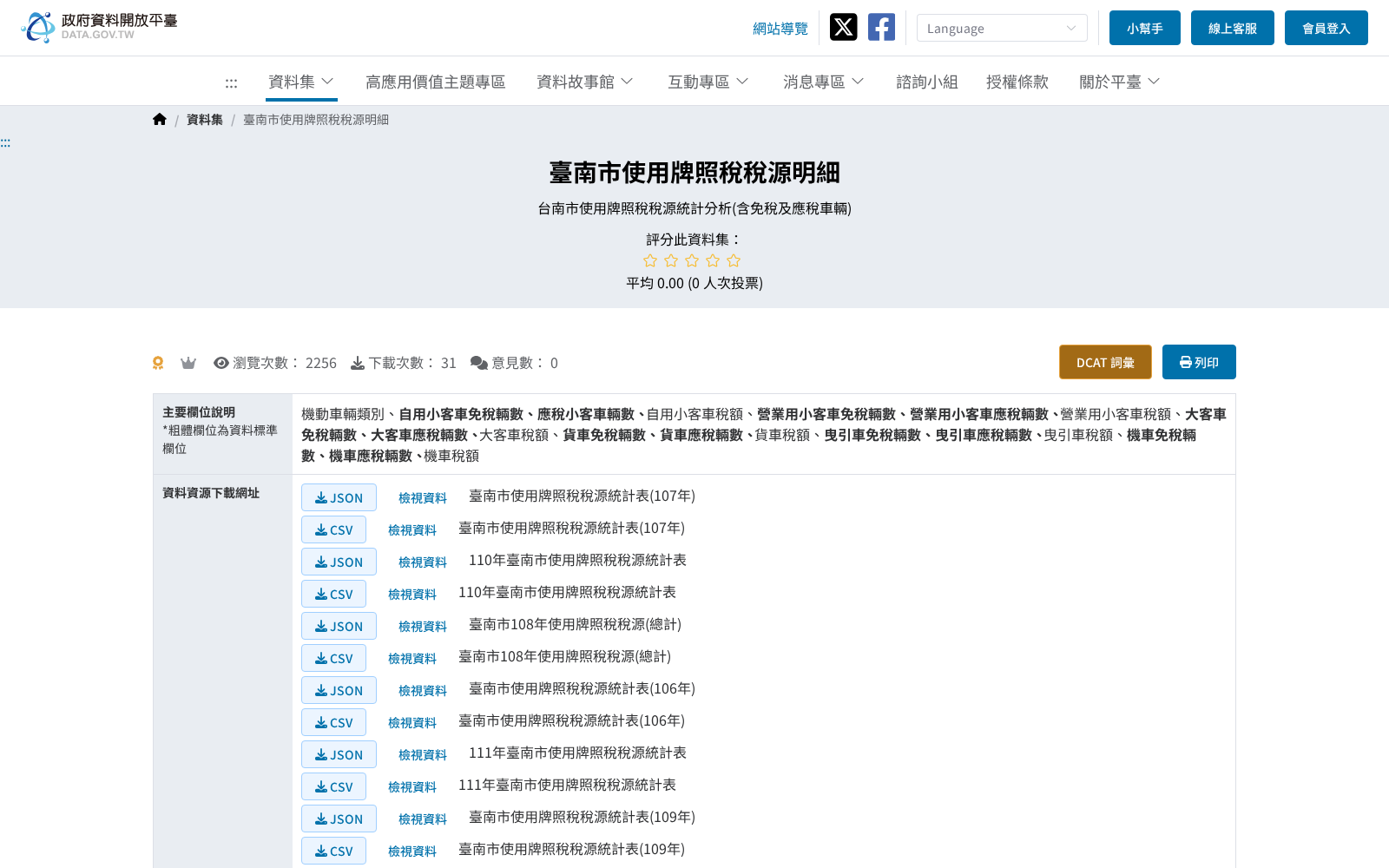View data for 106年 JSON row
The height and width of the screenshot is (868, 1389).
423,690
